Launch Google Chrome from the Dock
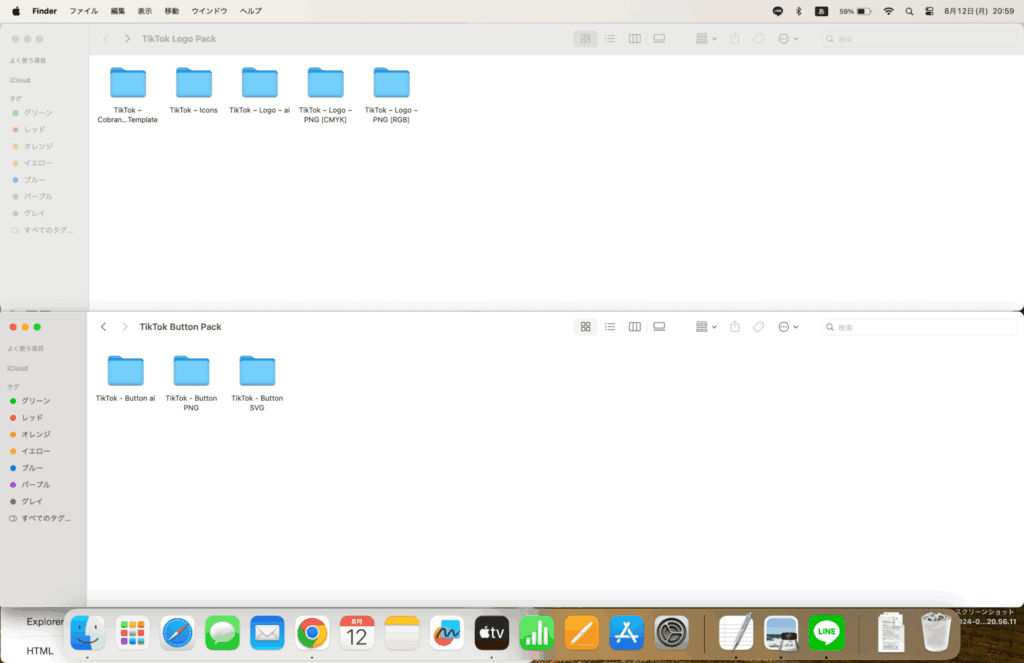 click(x=312, y=633)
